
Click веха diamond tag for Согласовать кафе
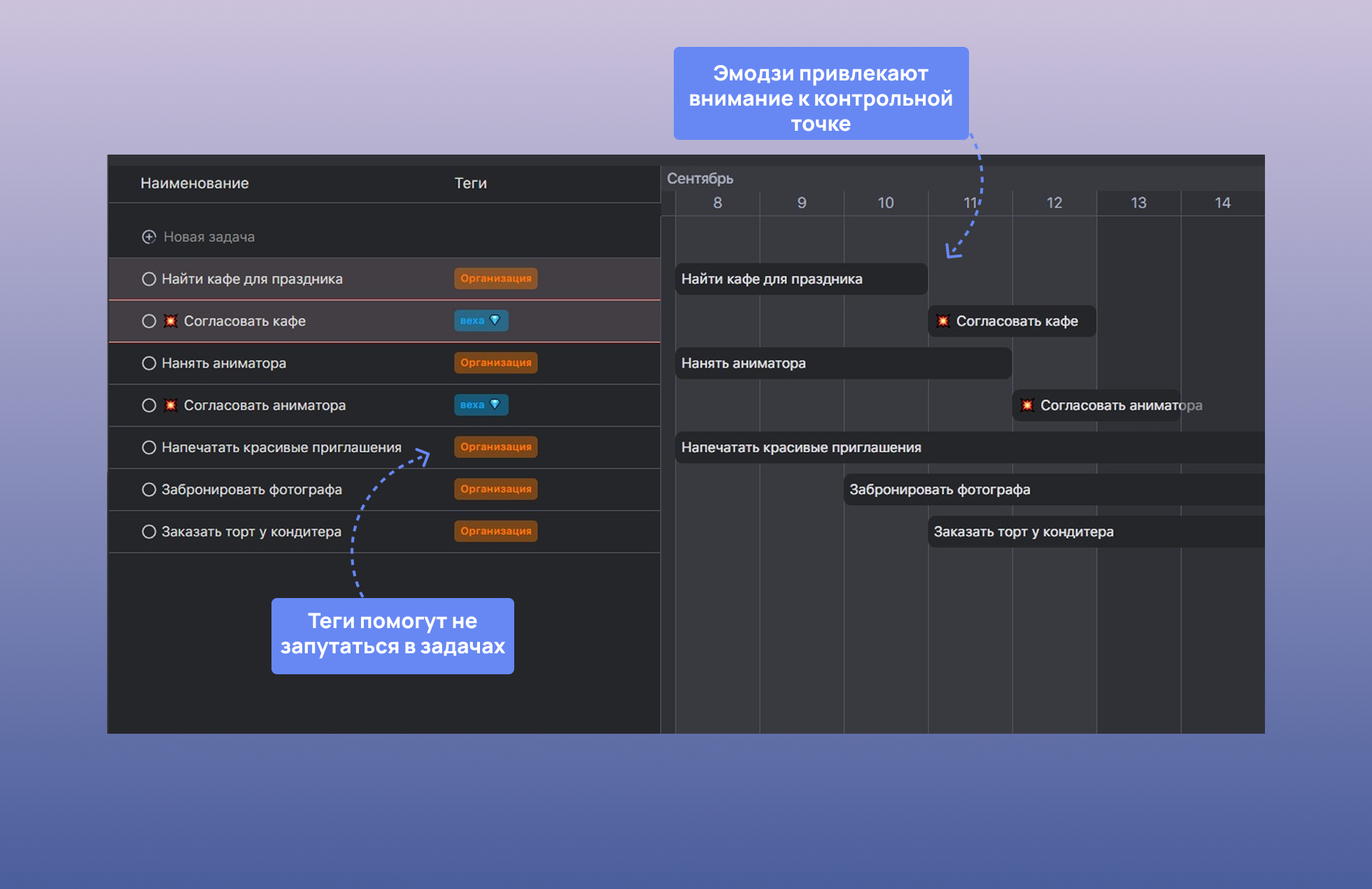481,320
